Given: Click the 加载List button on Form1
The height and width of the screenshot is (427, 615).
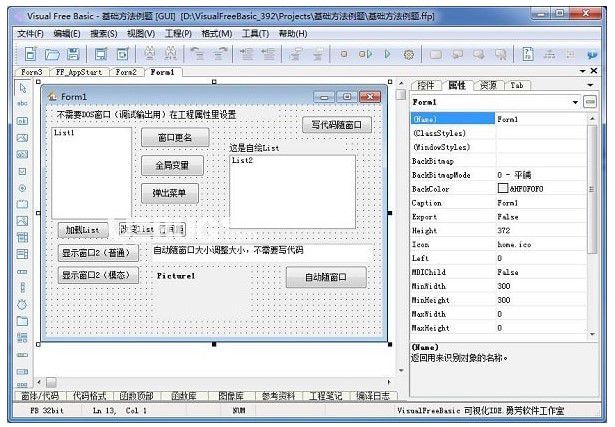Looking at the screenshot, I should (82, 230).
